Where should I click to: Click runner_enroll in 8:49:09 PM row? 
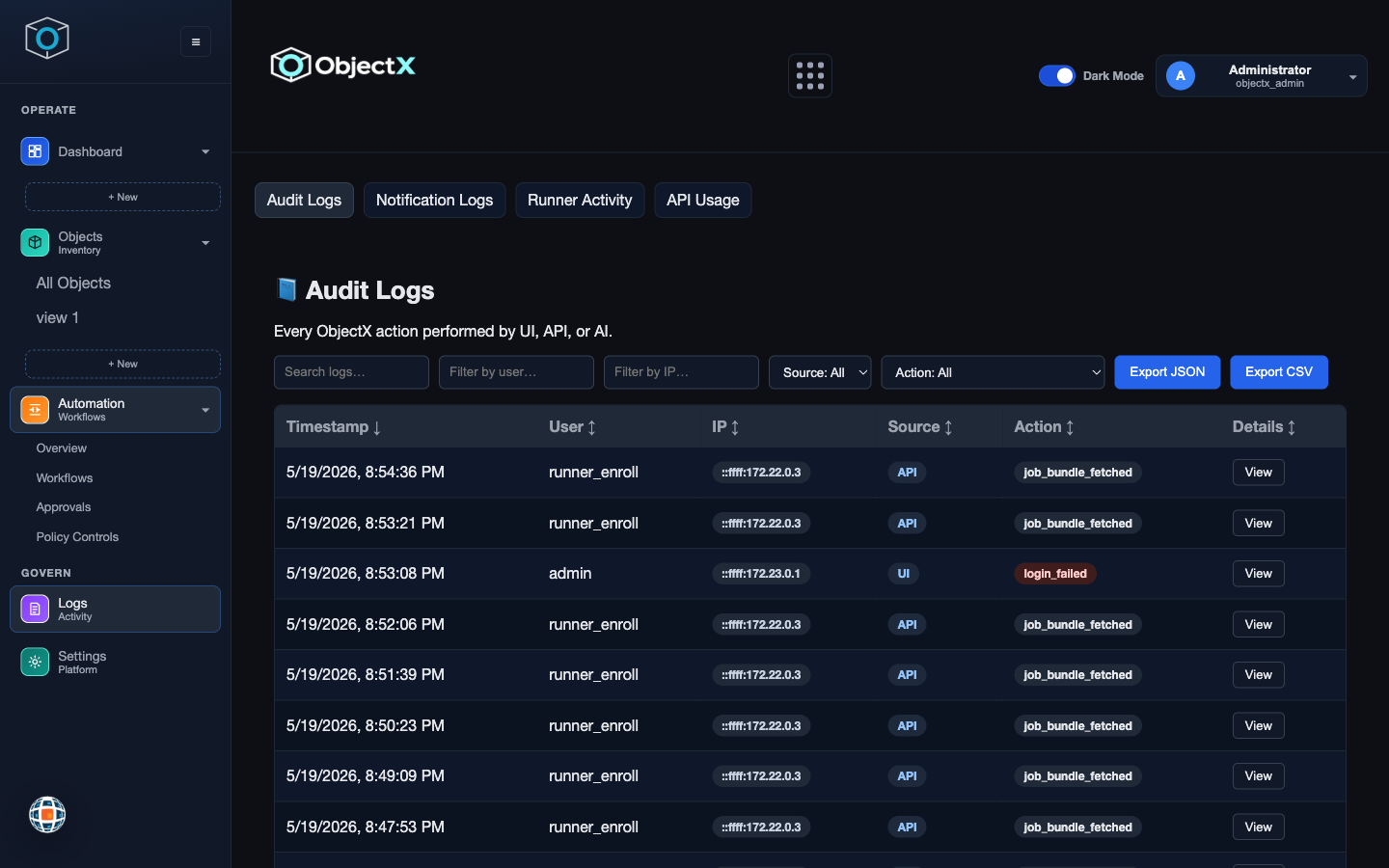coord(593,776)
